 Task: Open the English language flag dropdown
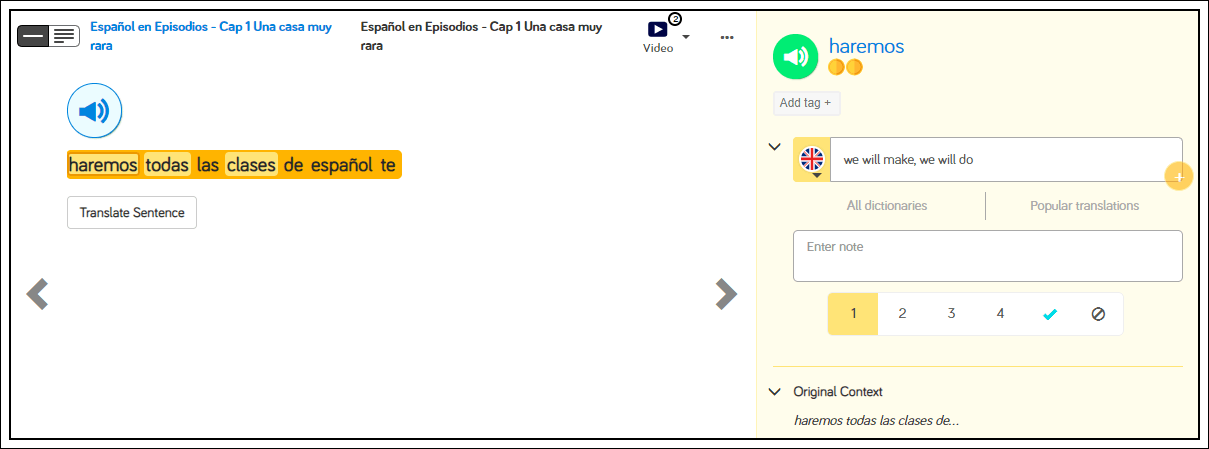(812, 160)
